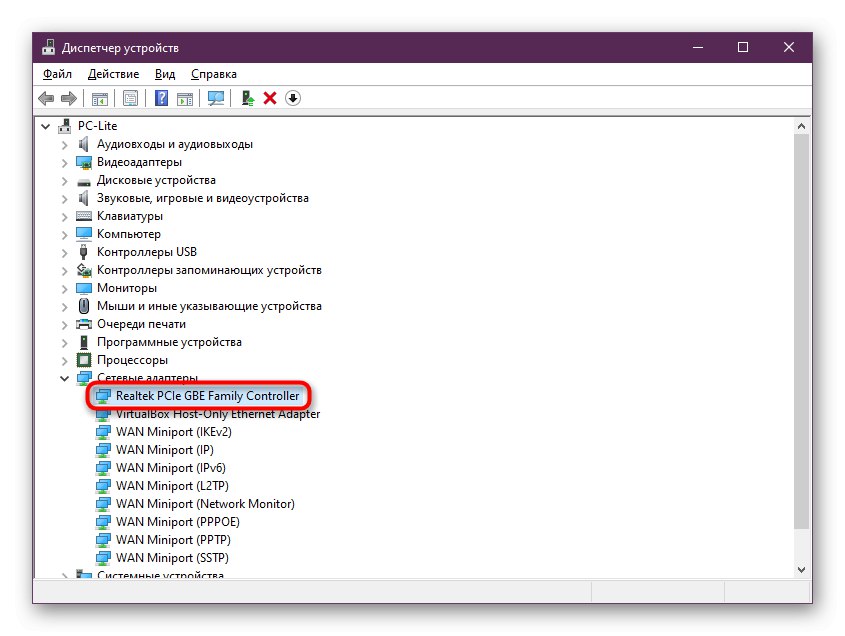Click the Аудиовходы и аудиовыходы speaker icon
Viewport: 845px width, 636px height.
point(84,144)
